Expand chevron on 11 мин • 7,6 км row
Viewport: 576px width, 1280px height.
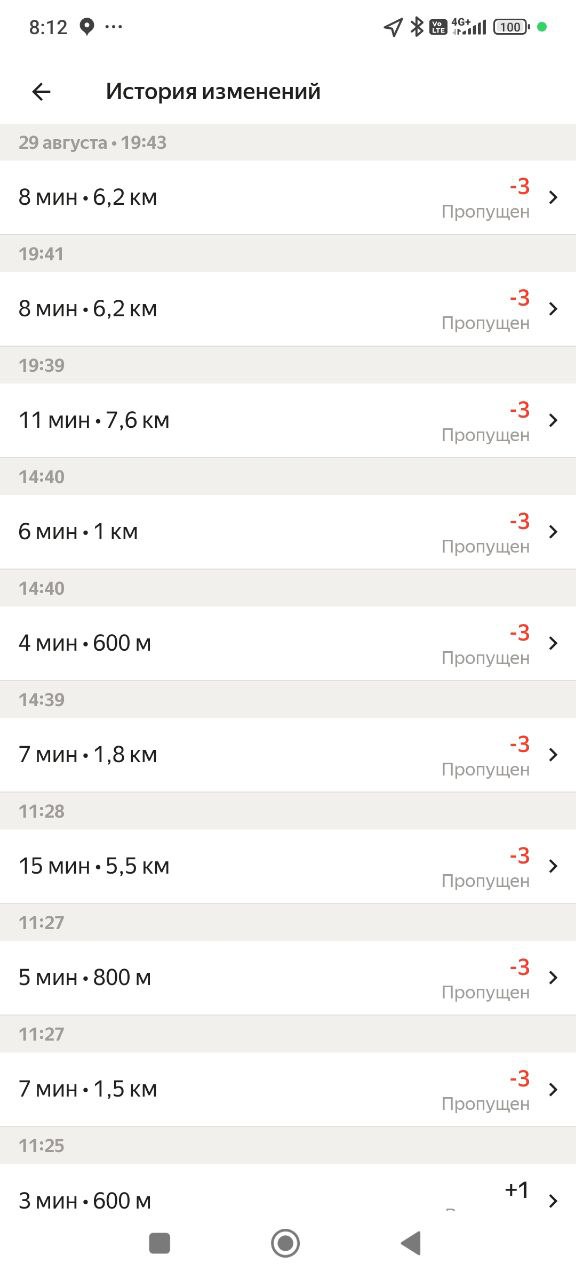pyautogui.click(x=554, y=421)
